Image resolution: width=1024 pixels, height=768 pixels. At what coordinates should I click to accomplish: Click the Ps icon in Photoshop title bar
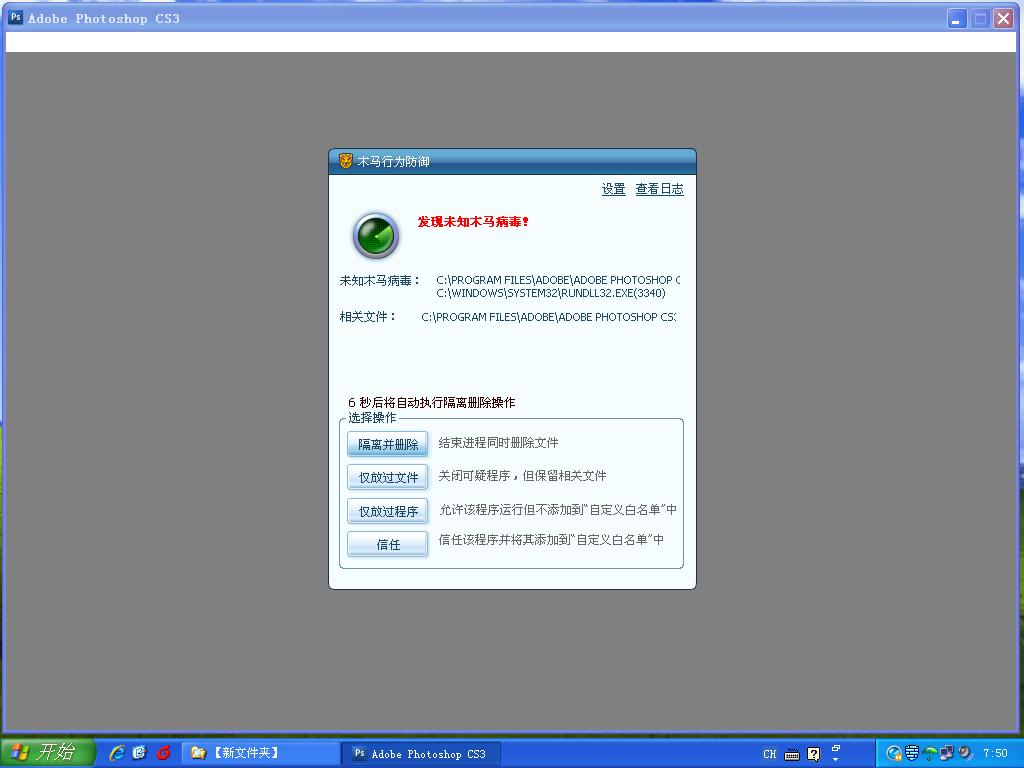pyautogui.click(x=15, y=18)
